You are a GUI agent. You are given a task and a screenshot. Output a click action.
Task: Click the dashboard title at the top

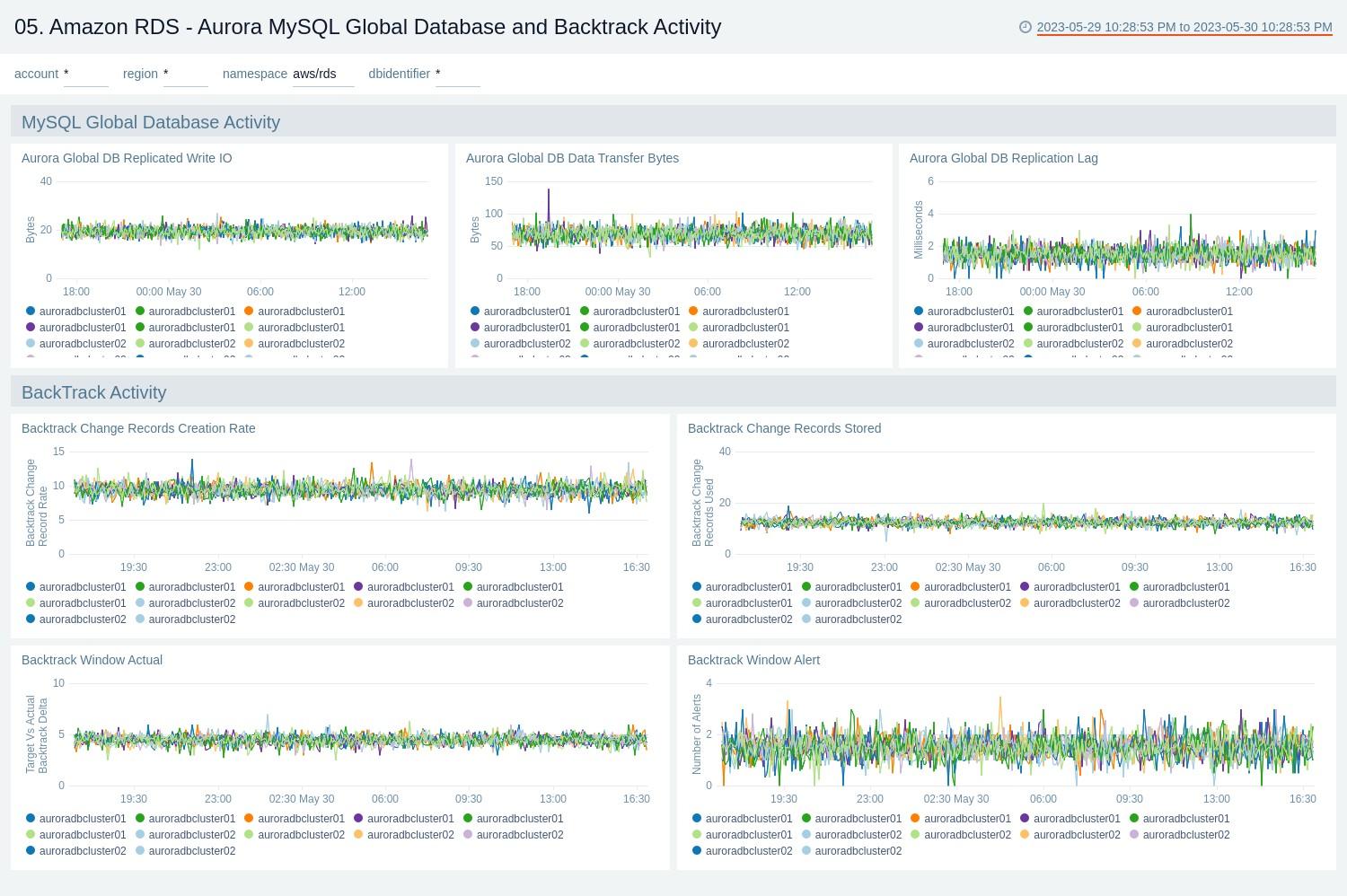(368, 27)
